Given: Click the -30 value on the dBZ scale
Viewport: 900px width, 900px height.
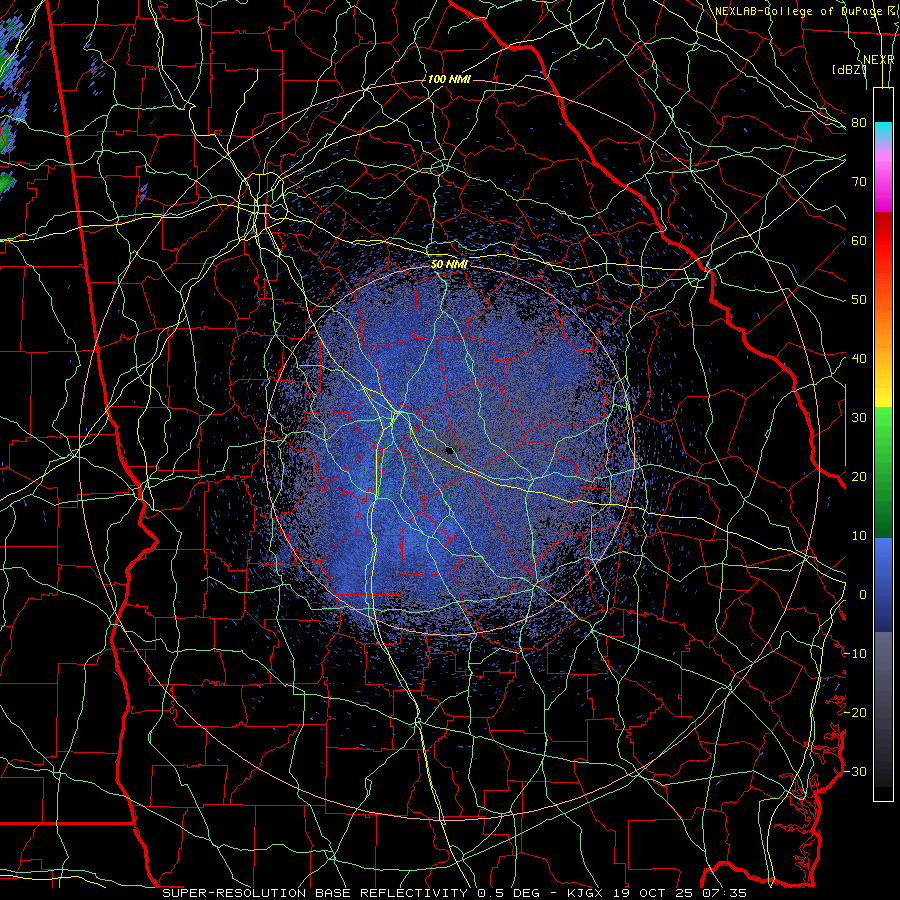Looking at the screenshot, I should (855, 771).
